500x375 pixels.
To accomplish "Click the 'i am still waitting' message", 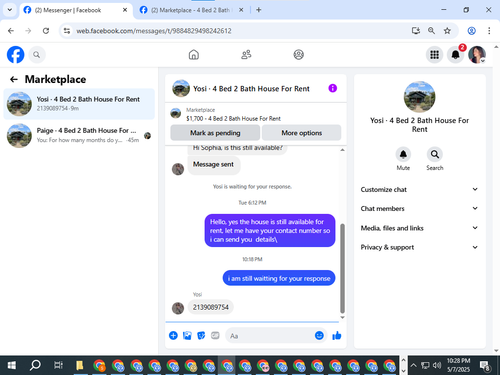I will pyautogui.click(x=279, y=278).
